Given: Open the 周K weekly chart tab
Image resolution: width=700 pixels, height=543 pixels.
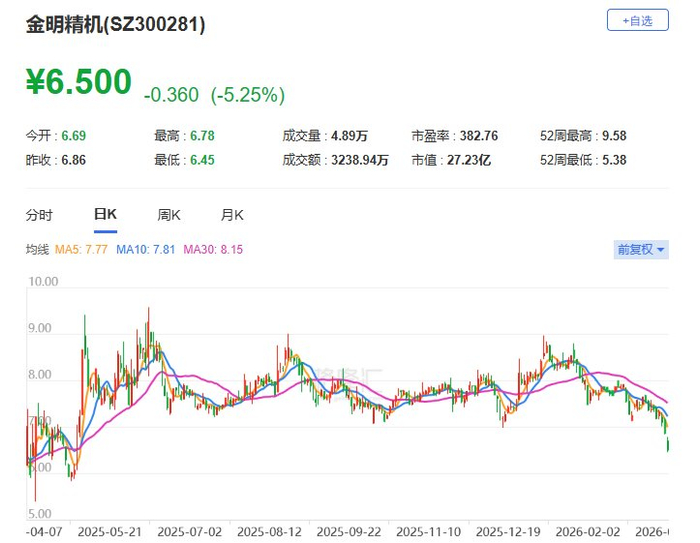Looking at the screenshot, I should 169,215.
